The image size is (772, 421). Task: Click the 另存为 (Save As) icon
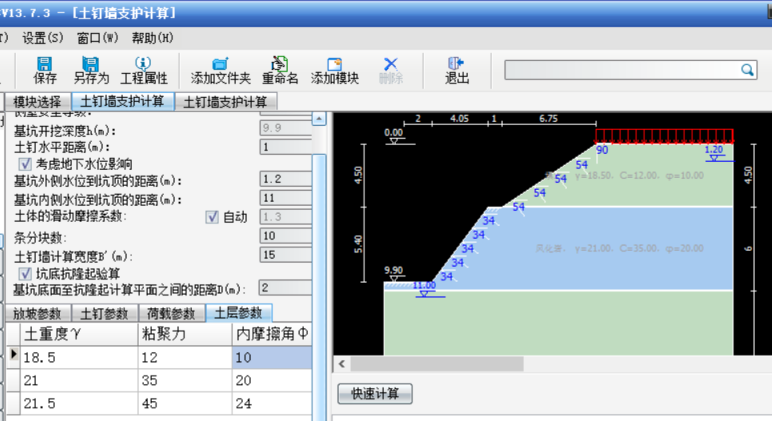(92, 64)
